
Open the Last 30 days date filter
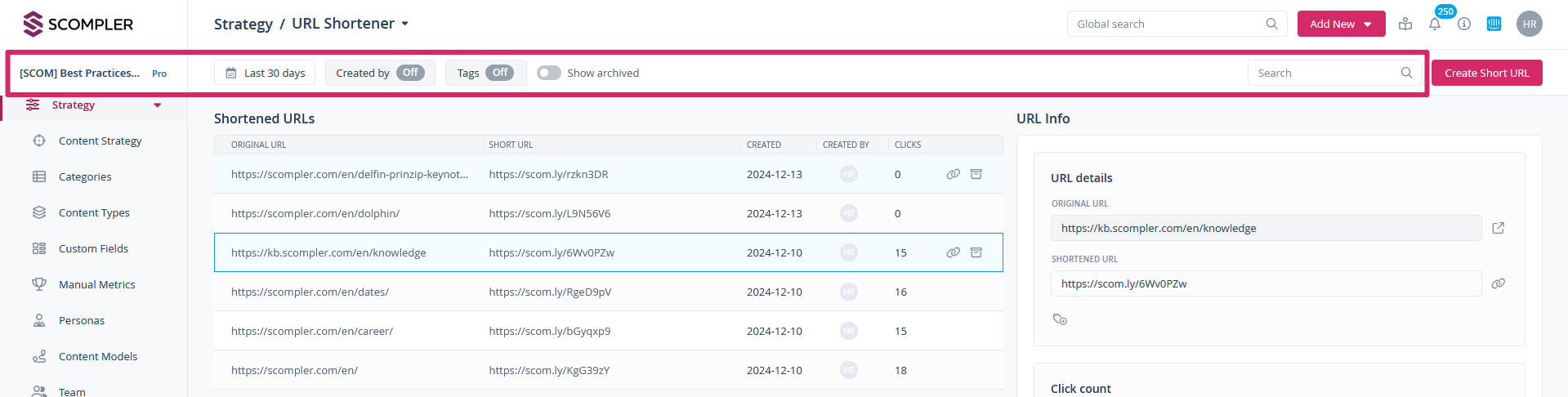pos(266,73)
